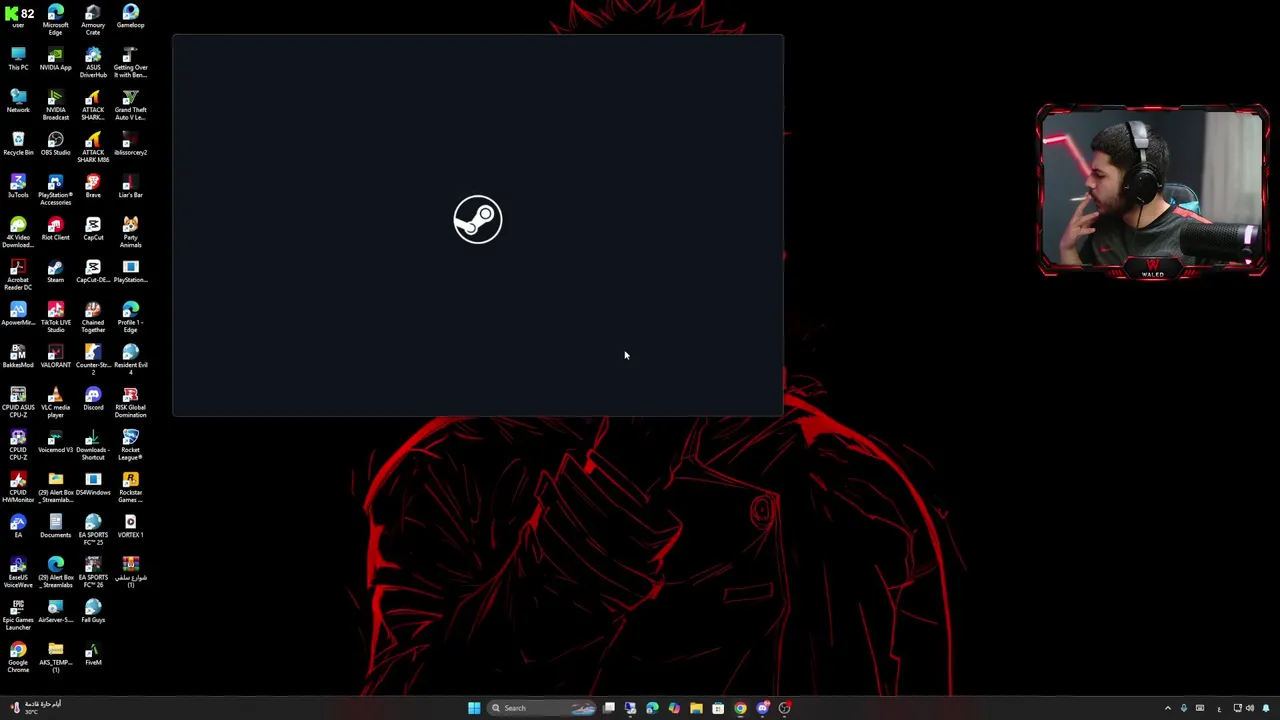The height and width of the screenshot is (720, 1280).
Task: Open TikTok LIVE Studio shortcut
Action: 55,318
